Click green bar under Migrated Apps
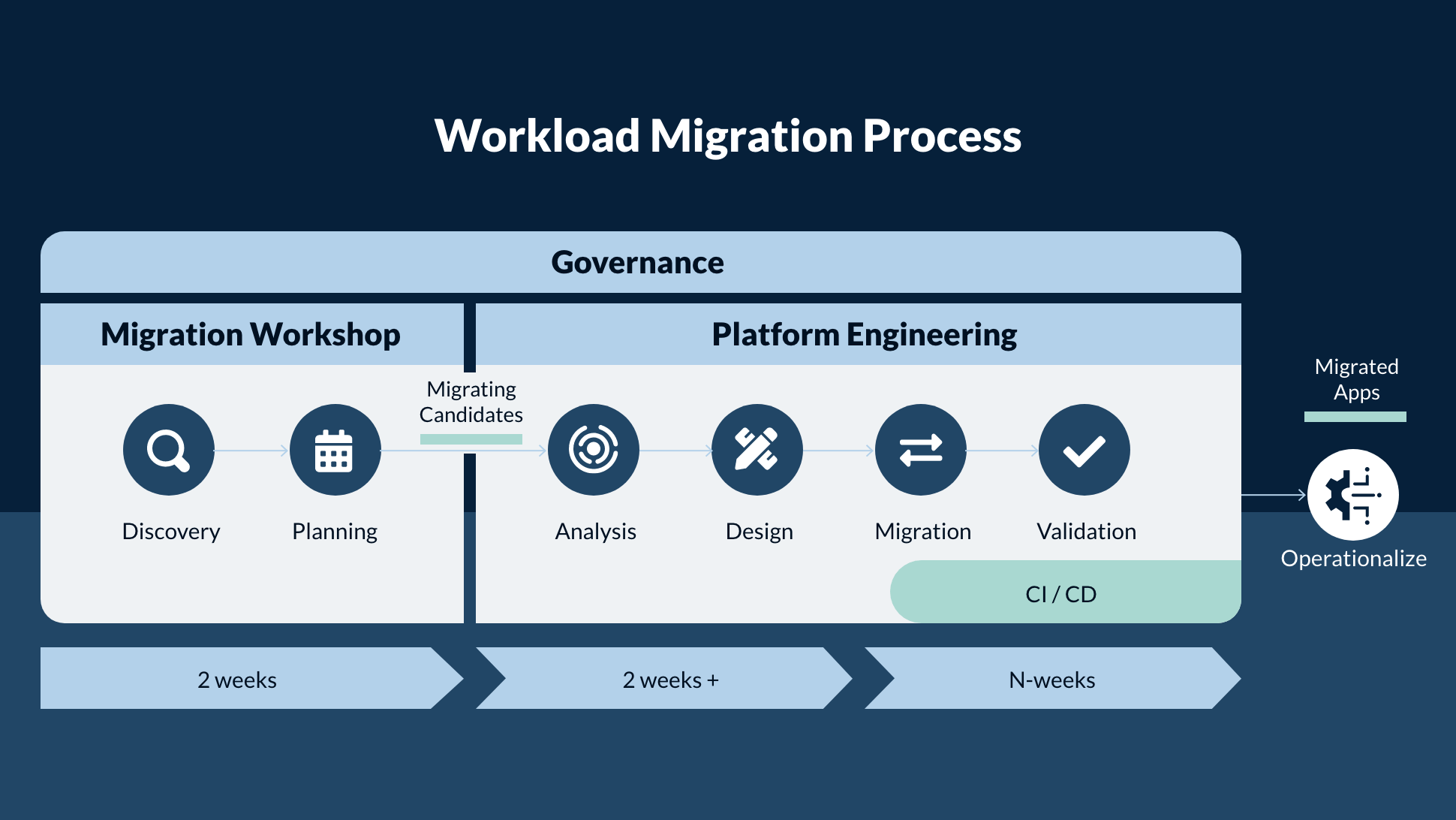This screenshot has height=820, width=1456. (x=1355, y=417)
